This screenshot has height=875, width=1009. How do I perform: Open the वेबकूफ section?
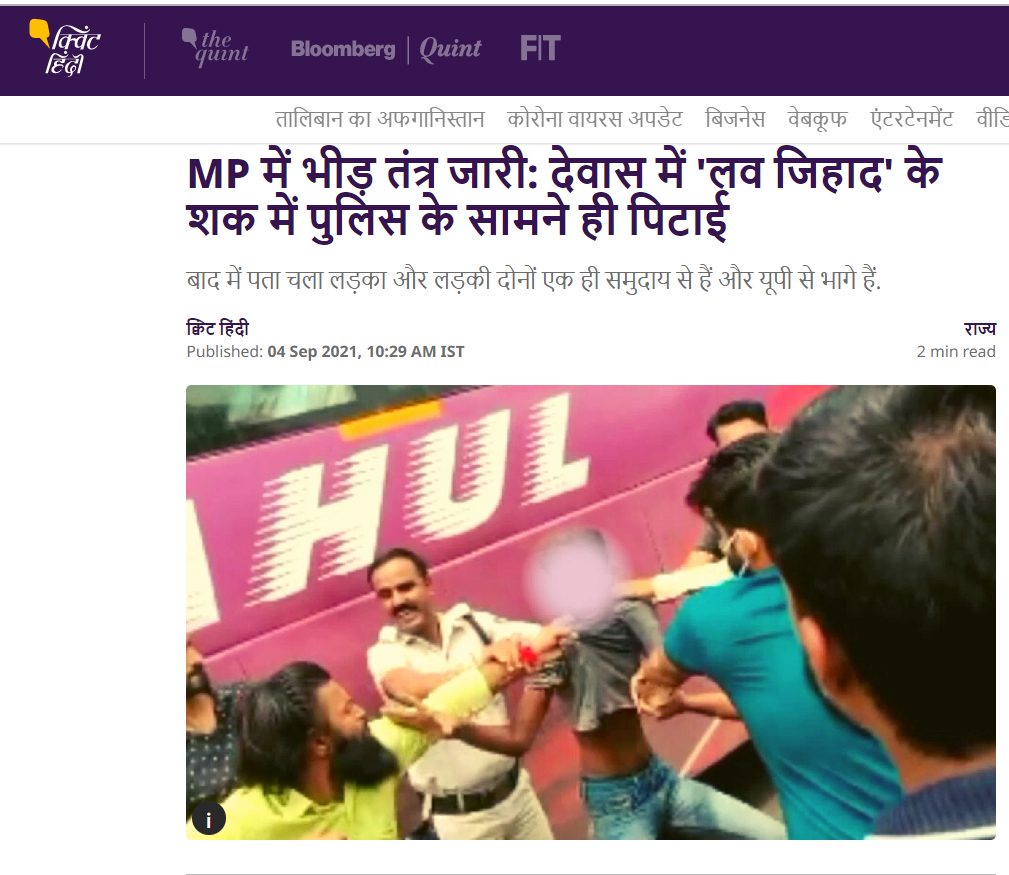[817, 119]
